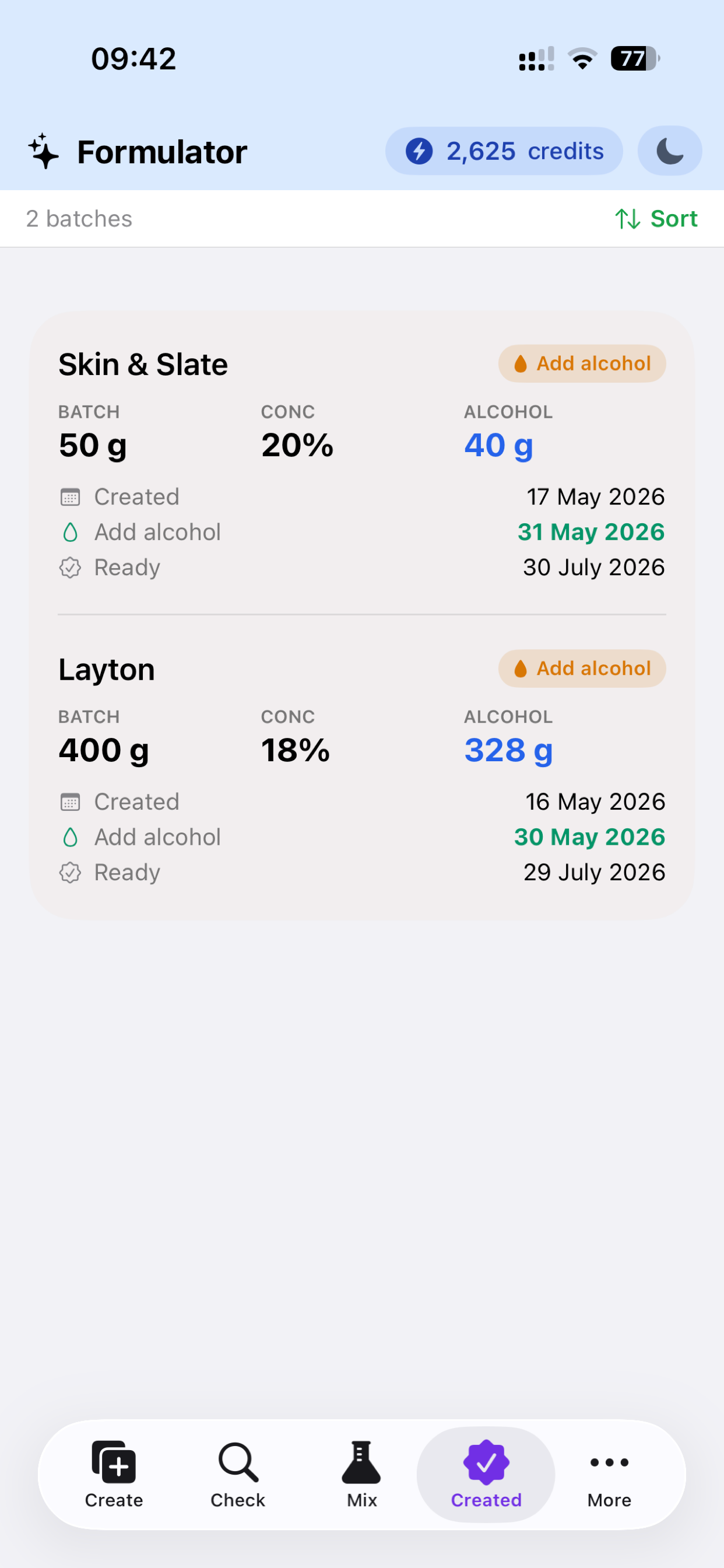Viewport: 724px width, 1568px height.
Task: Tap Ready seal icon for Skin & Slate
Action: pyautogui.click(x=70, y=568)
